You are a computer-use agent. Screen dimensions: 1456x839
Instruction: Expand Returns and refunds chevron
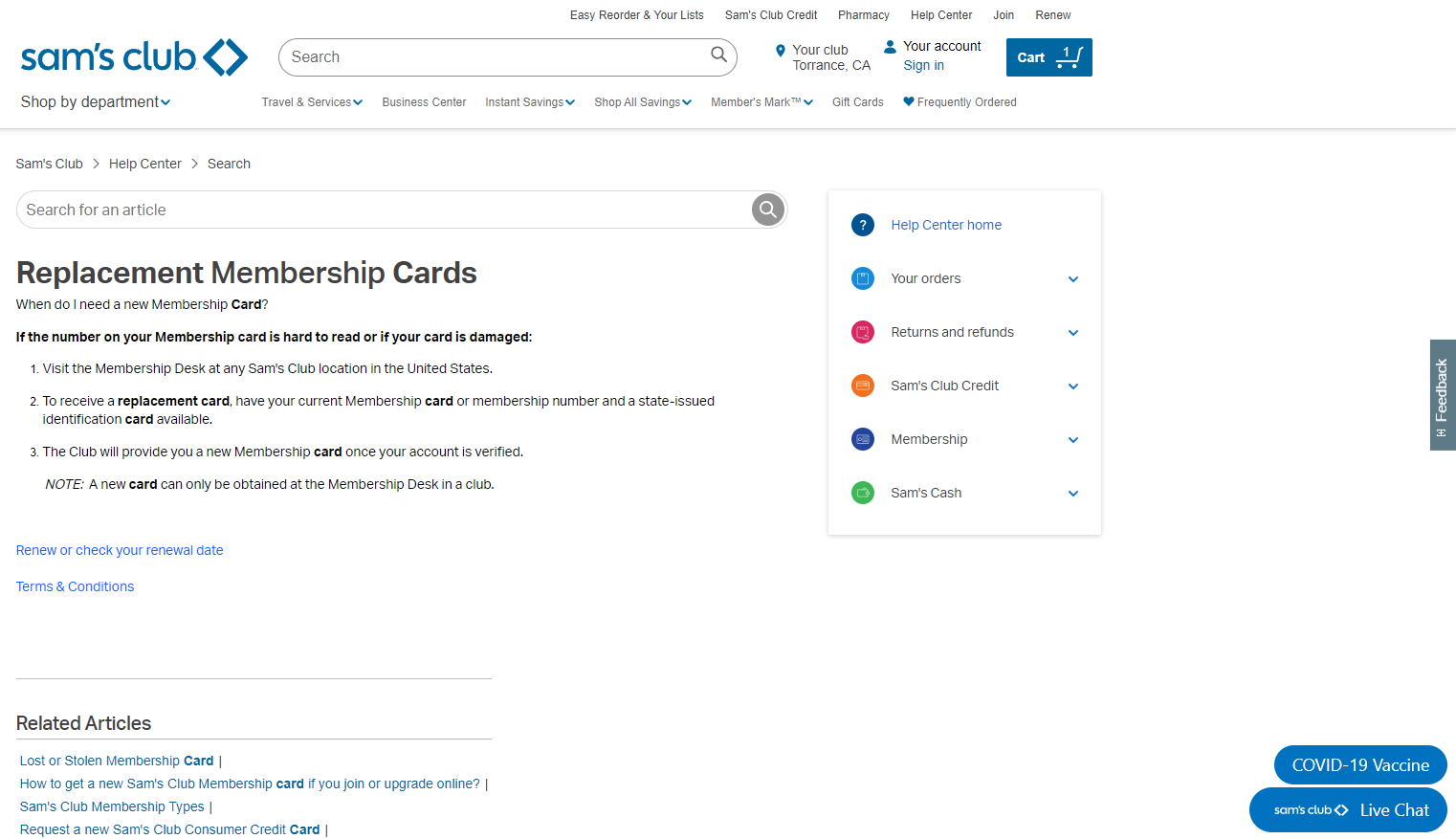coord(1072,333)
